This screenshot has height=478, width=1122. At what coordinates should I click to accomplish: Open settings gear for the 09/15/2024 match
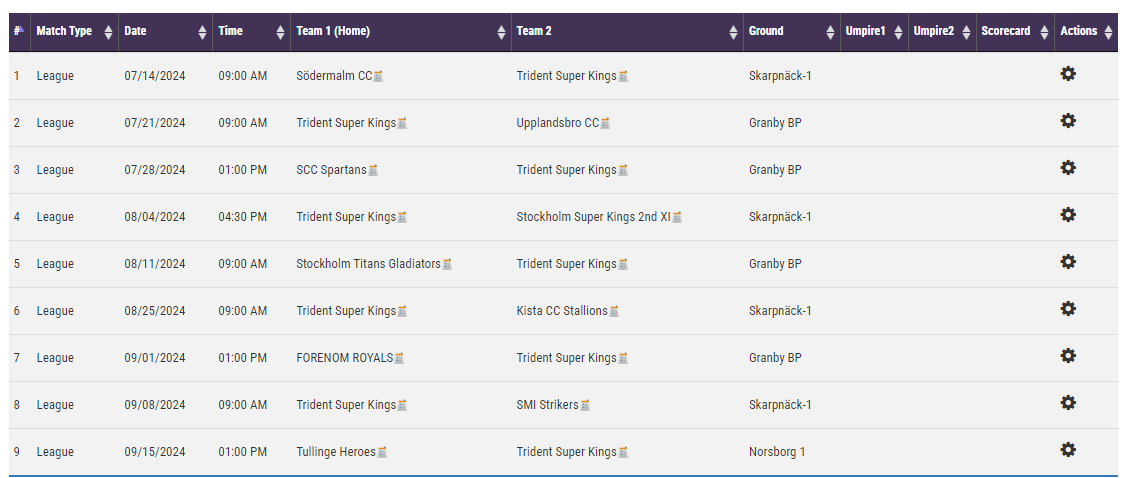click(1067, 450)
